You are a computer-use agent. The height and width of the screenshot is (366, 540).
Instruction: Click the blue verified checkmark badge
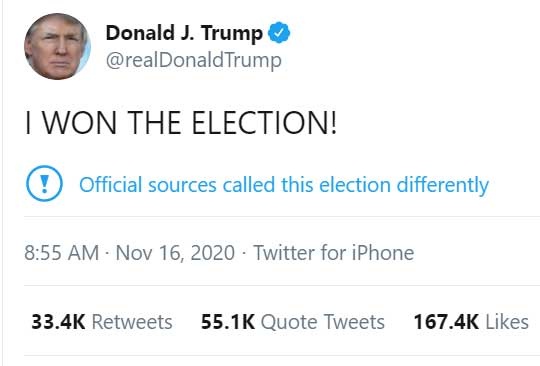[x=279, y=33]
